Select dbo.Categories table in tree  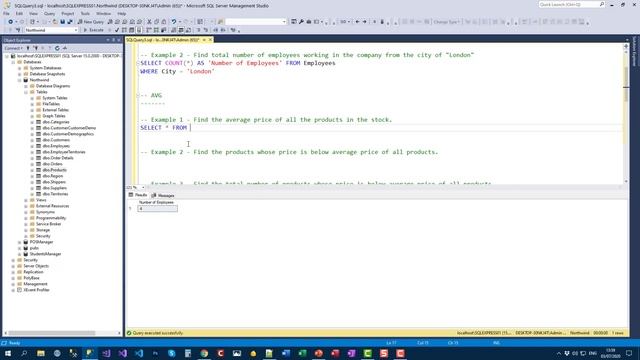pos(56,122)
